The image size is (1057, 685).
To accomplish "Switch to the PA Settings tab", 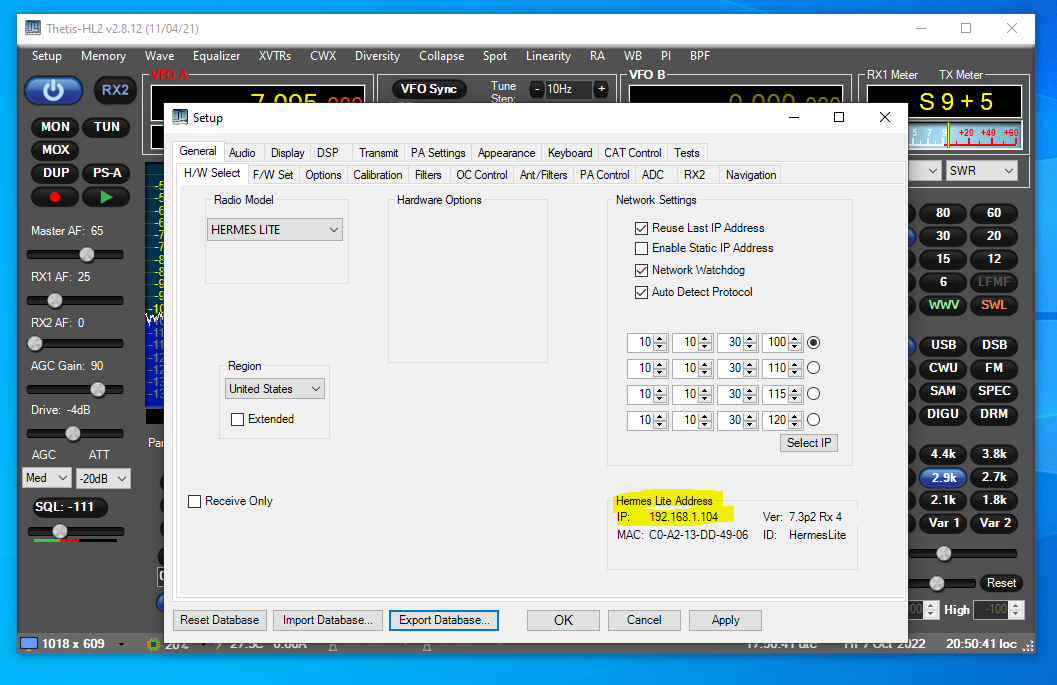I will (x=438, y=153).
